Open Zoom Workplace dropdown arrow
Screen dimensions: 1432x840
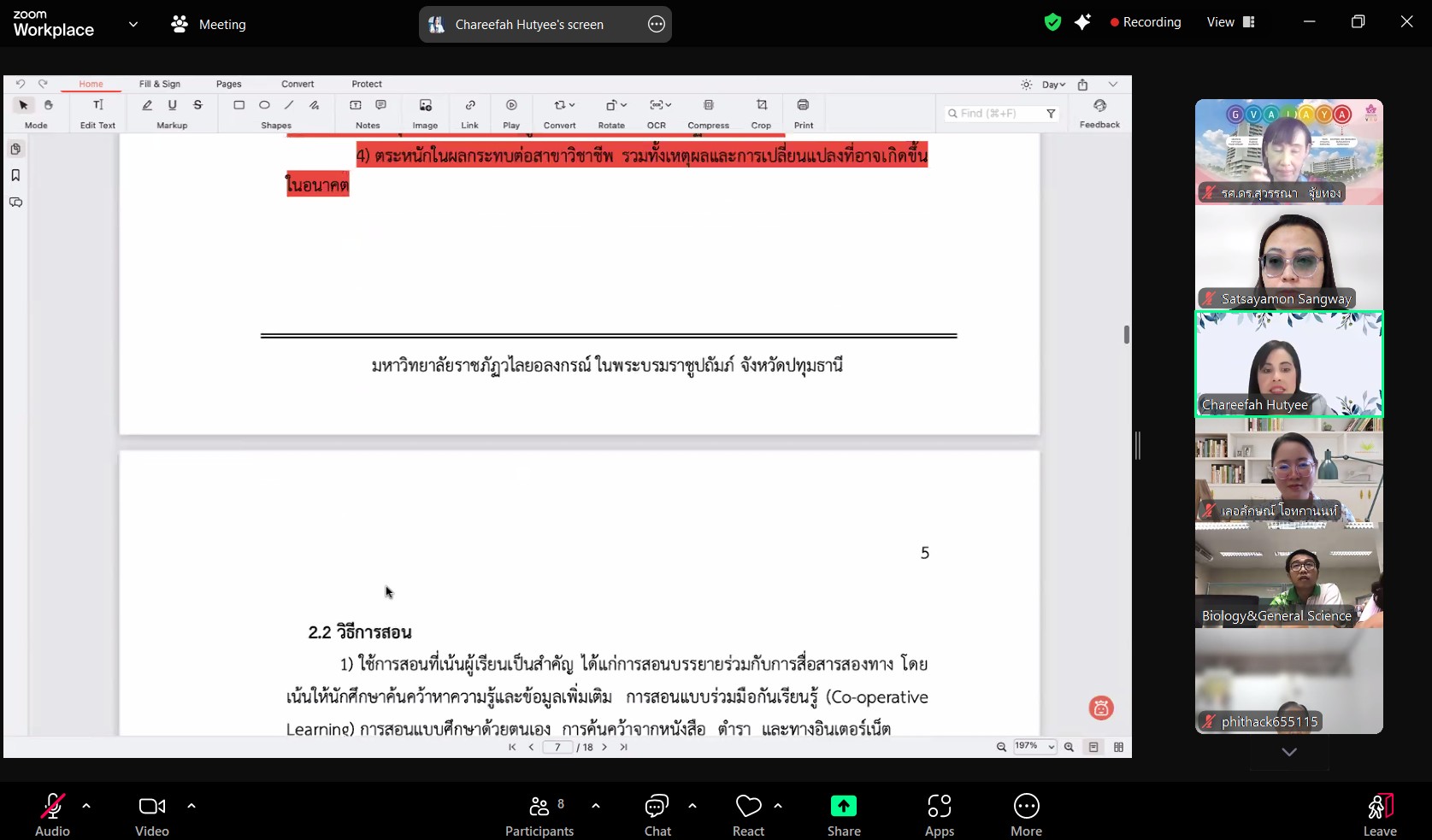point(133,25)
